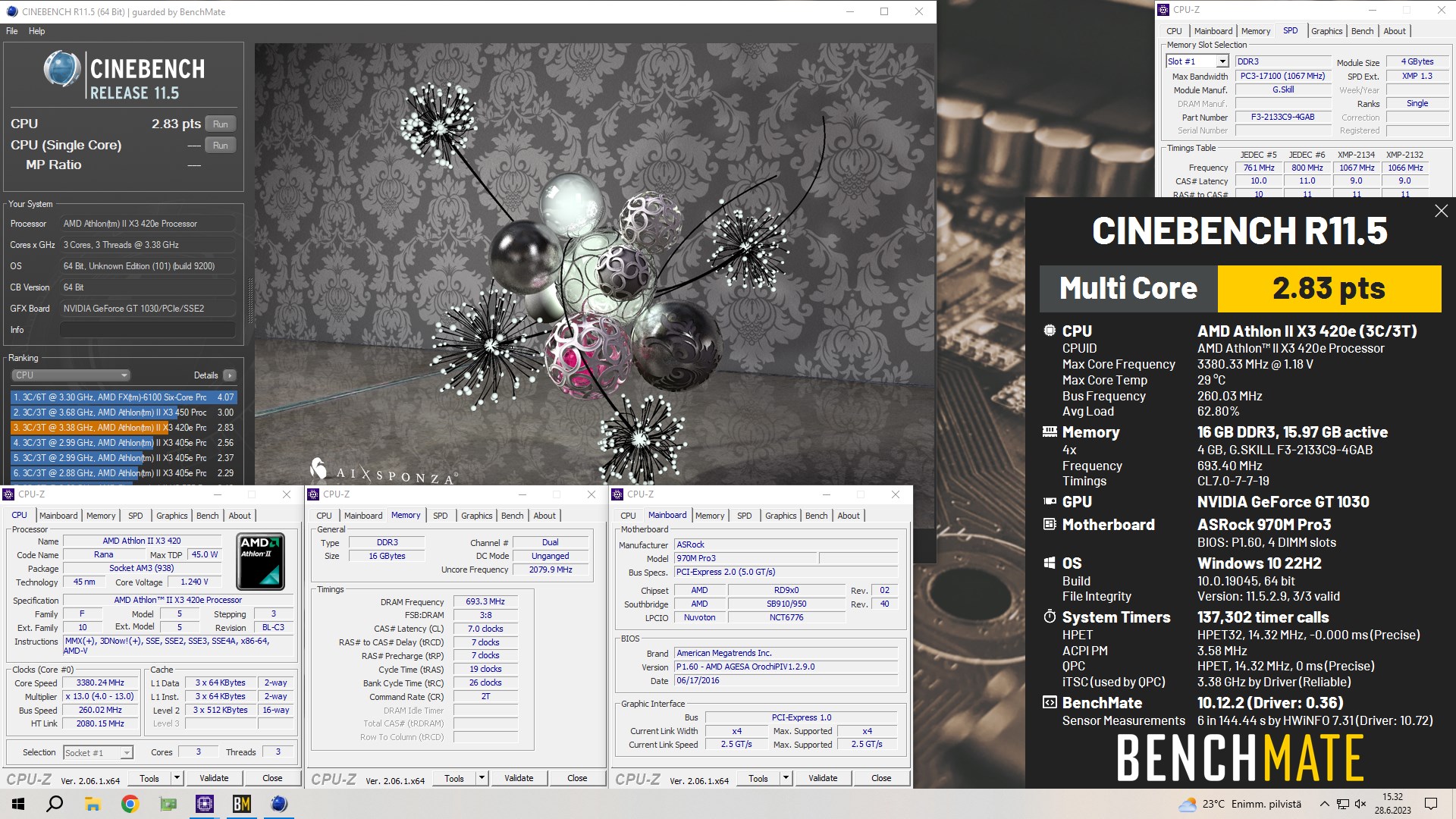Image resolution: width=1456 pixels, height=819 pixels.
Task: Click the CPU chip icon in BenchMate panel
Action: pos(1050,331)
